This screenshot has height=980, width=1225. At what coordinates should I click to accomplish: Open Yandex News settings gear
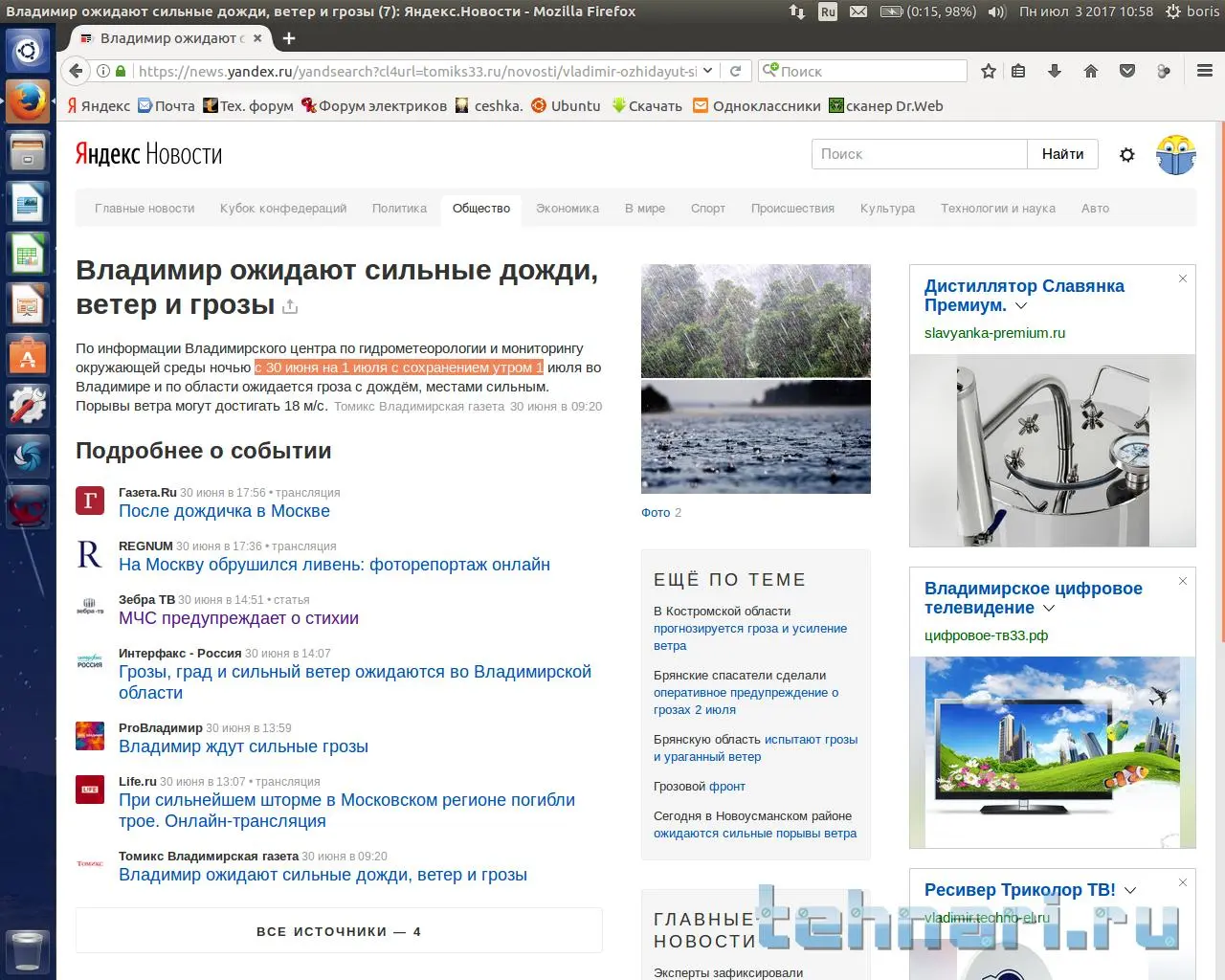(x=1127, y=154)
